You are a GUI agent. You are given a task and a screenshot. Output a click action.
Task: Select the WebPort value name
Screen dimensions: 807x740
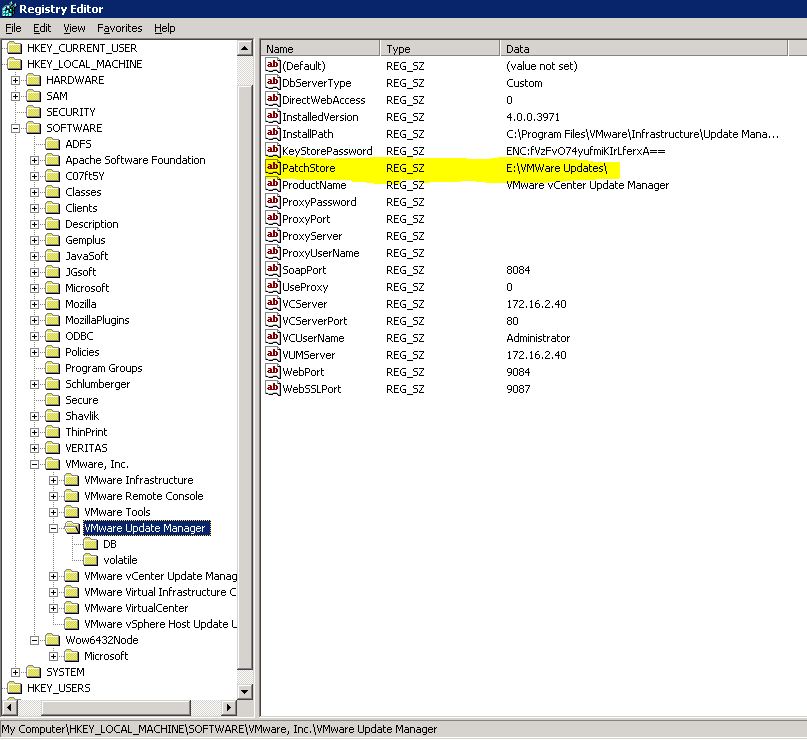coord(303,372)
